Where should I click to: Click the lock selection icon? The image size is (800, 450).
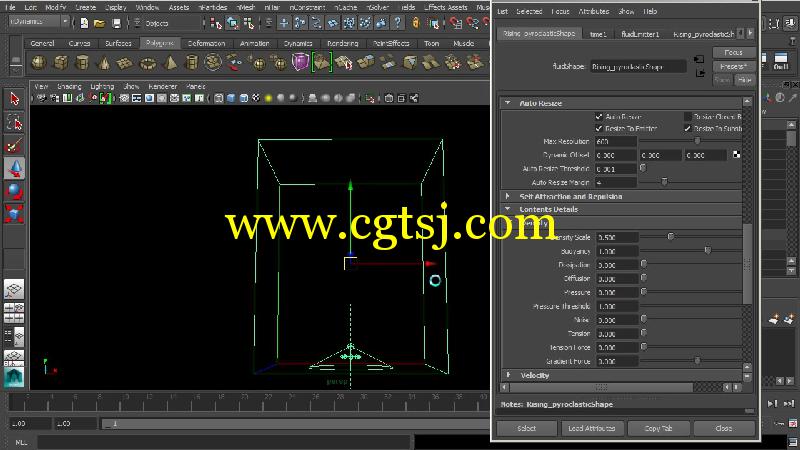coord(416,22)
